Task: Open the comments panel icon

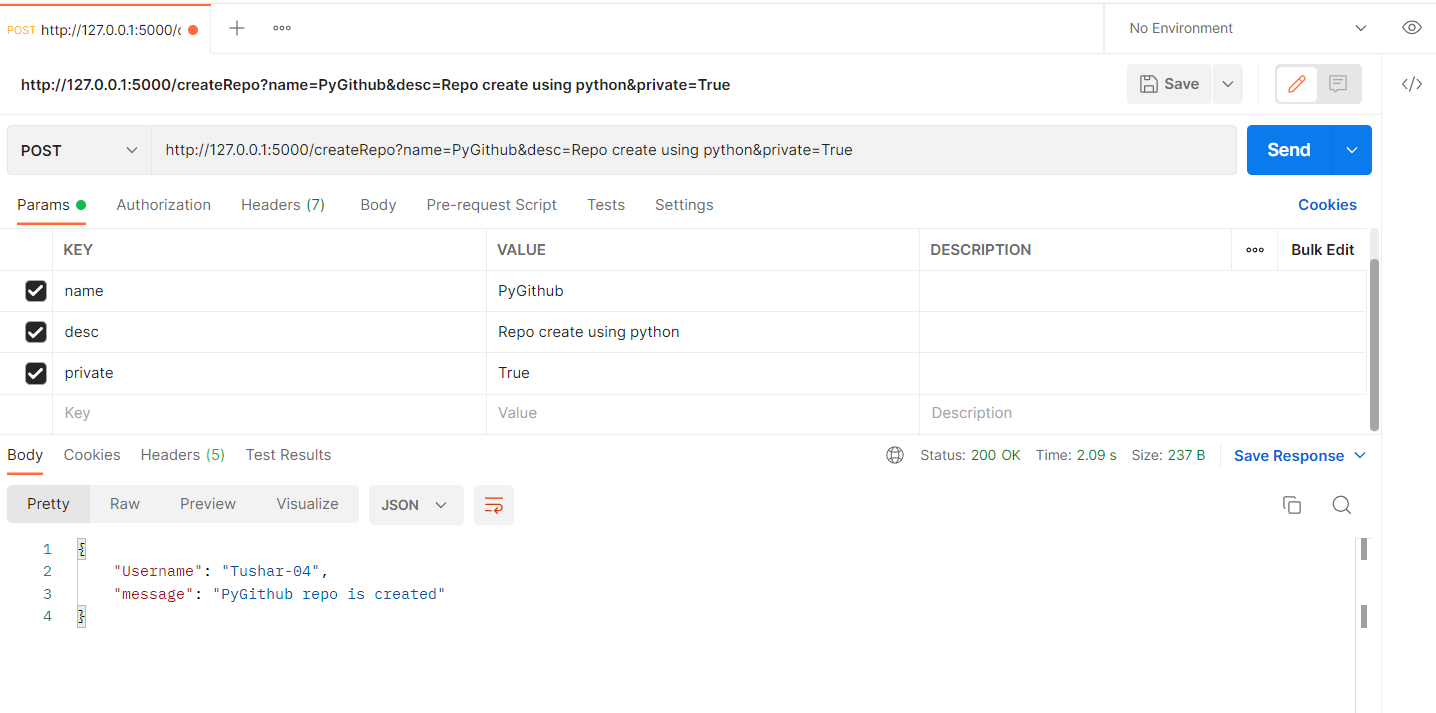Action: click(1338, 84)
